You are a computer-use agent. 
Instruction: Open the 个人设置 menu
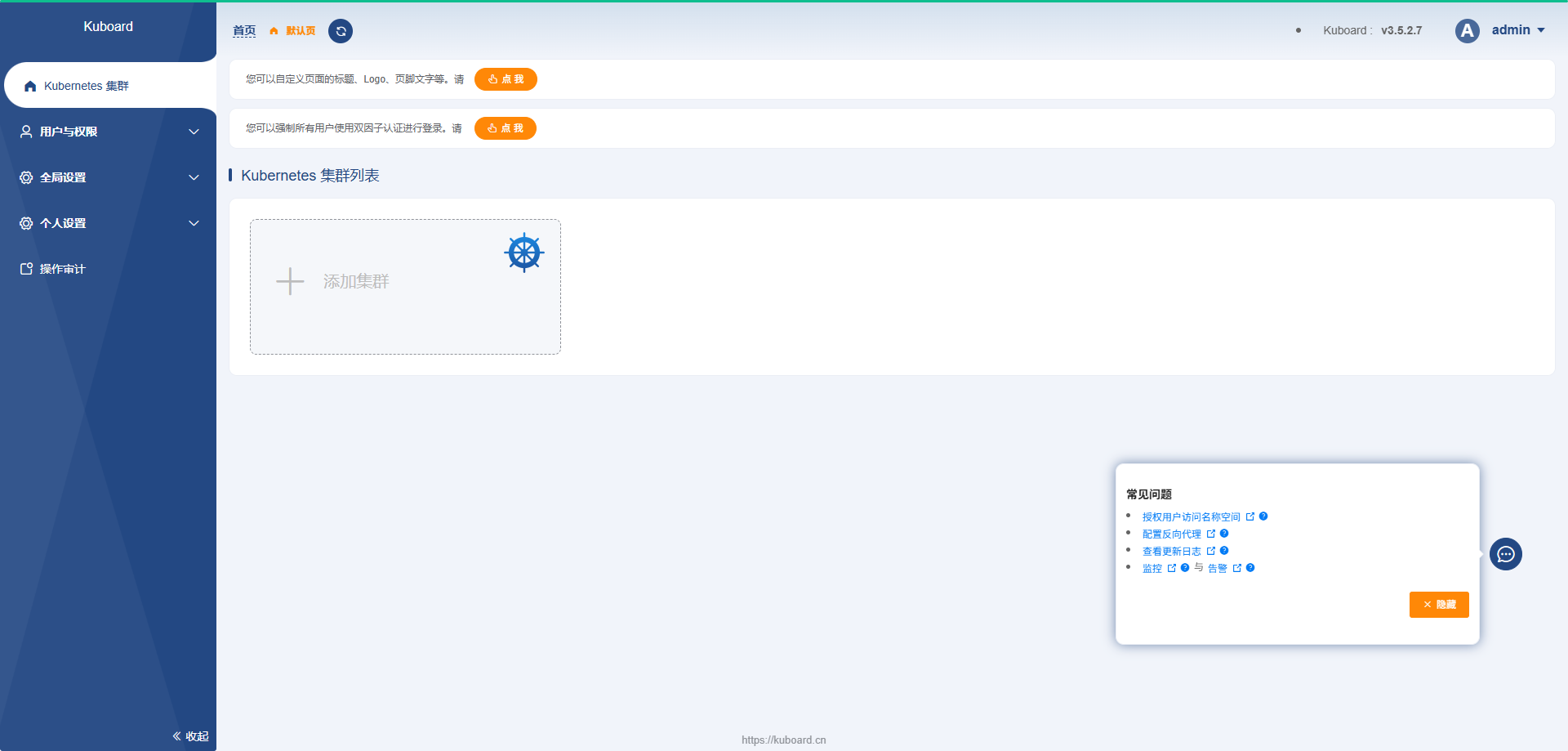tap(109, 223)
